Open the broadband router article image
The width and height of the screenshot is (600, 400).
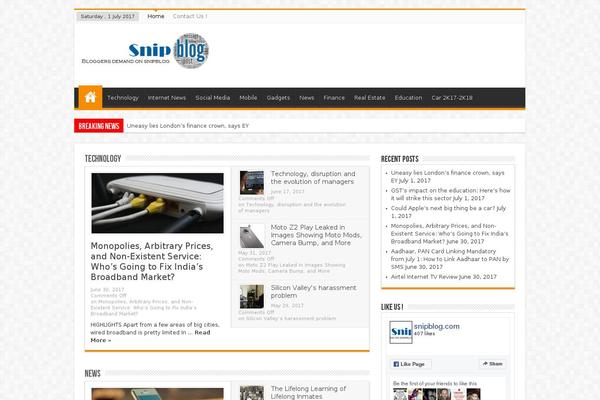pyautogui.click(x=157, y=203)
